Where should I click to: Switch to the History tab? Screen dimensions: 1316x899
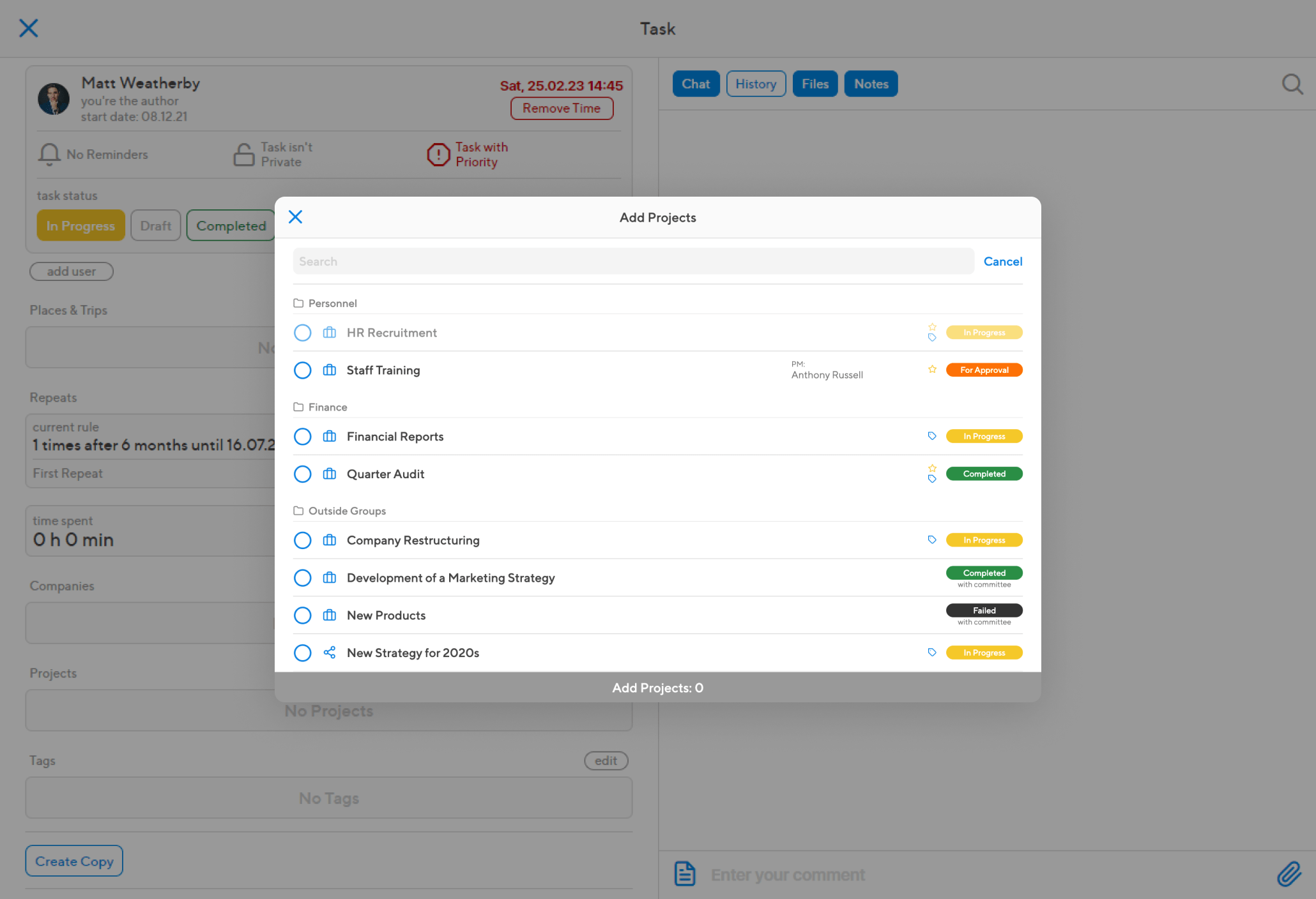pyautogui.click(x=756, y=84)
